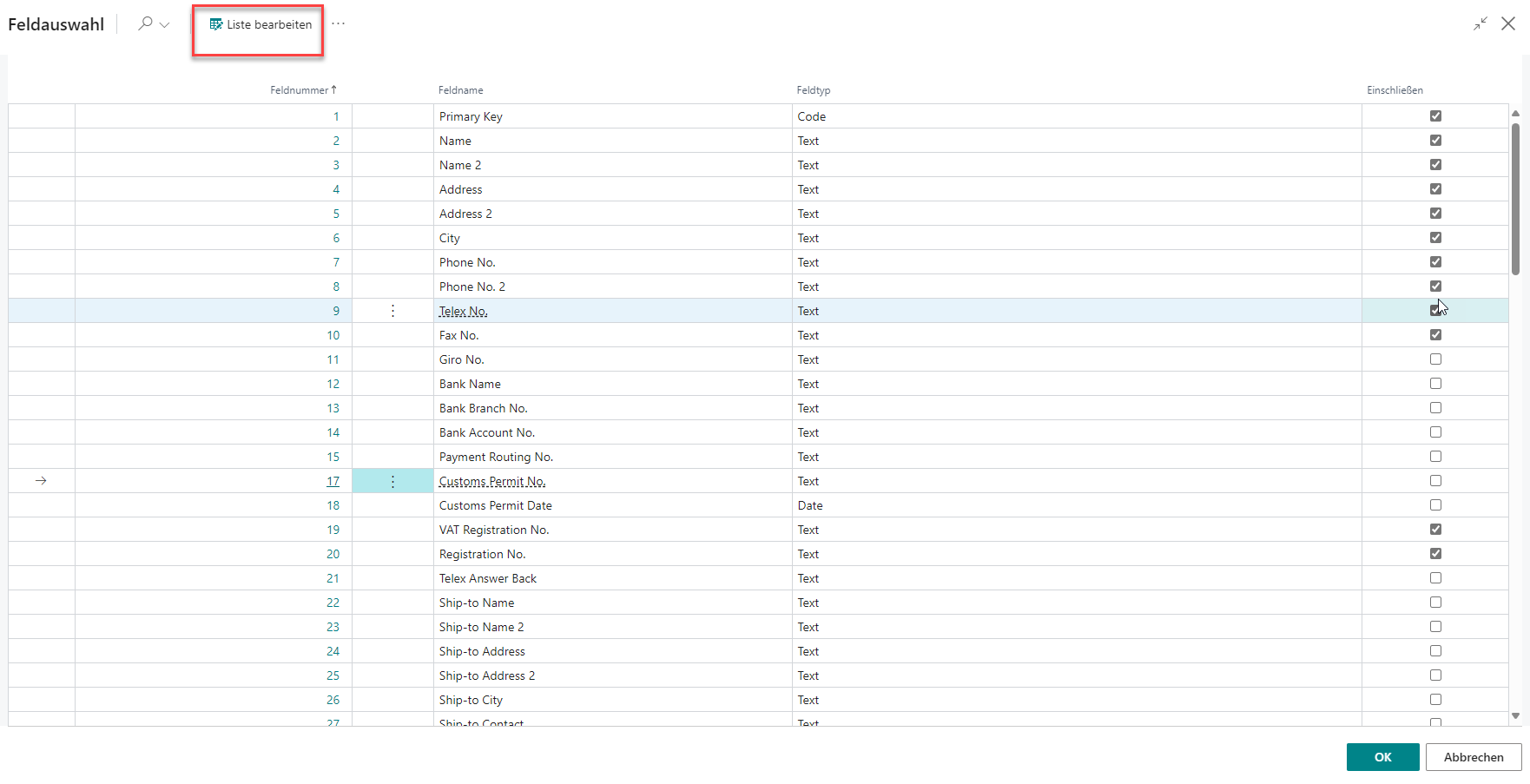The width and height of the screenshot is (1530, 784).
Task: Select Telex Answer Back row
Action: (x=758, y=578)
